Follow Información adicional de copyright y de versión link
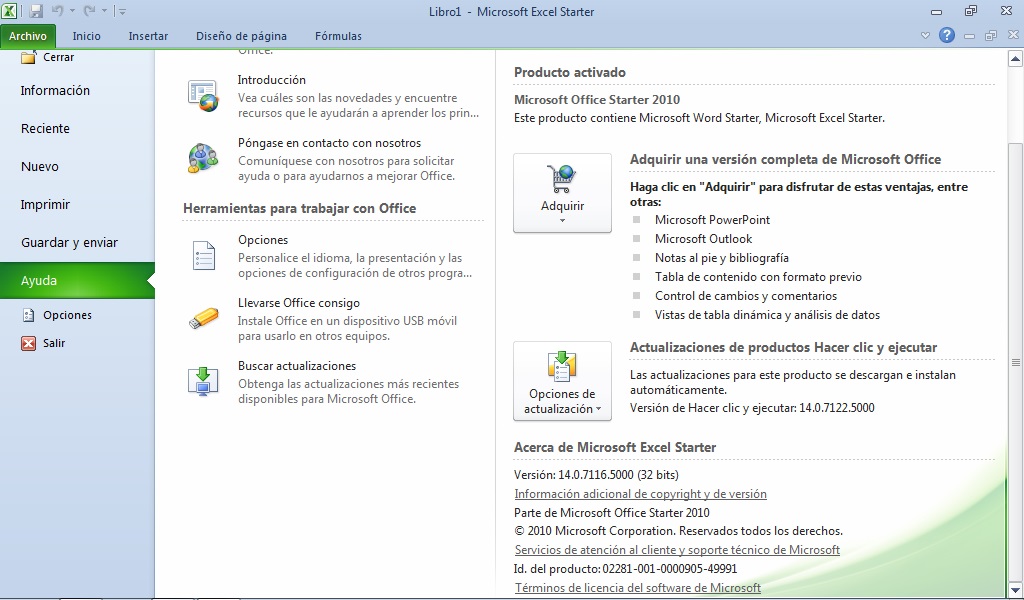 pos(640,493)
